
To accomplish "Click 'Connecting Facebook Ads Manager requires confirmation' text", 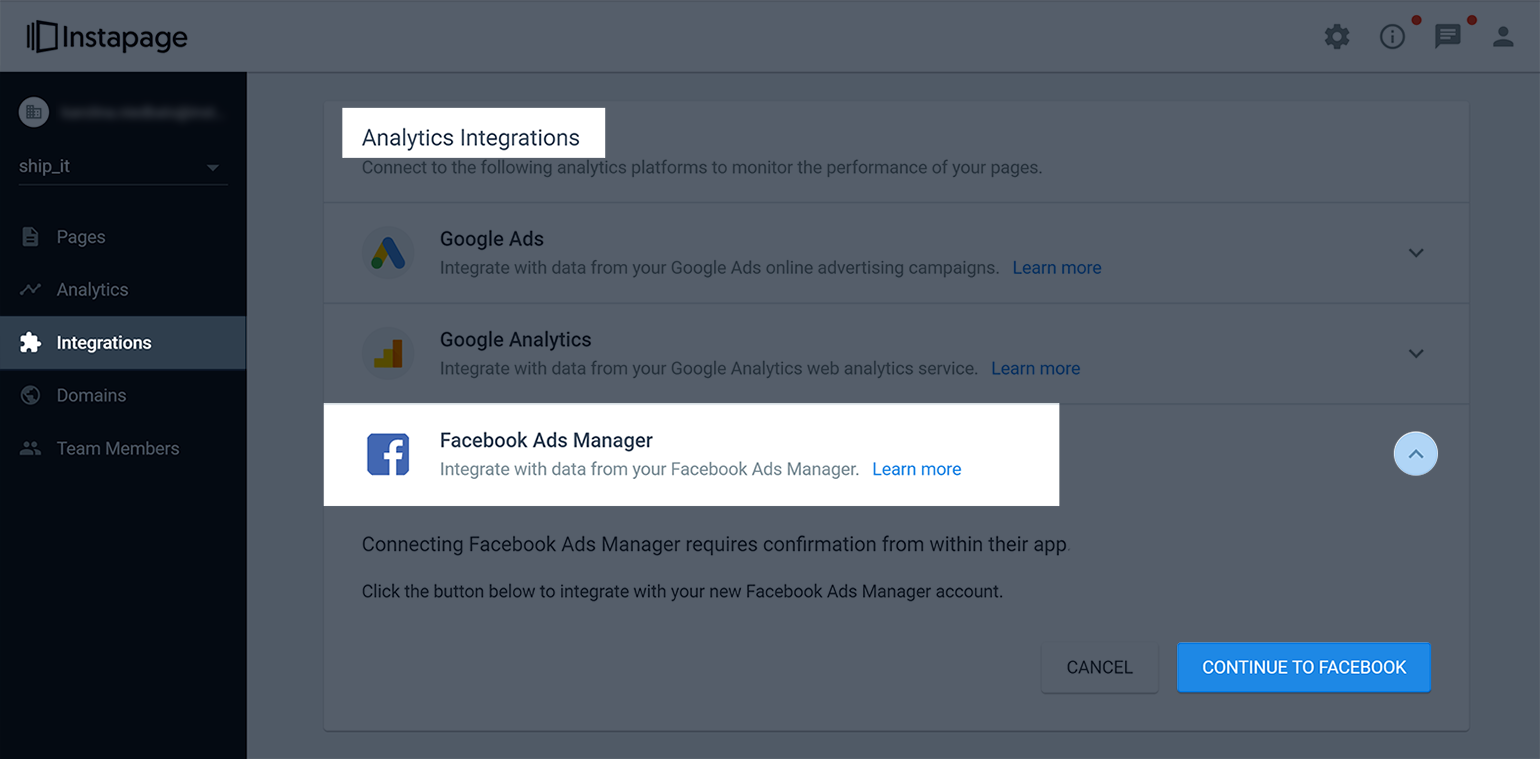I will pyautogui.click(x=715, y=545).
